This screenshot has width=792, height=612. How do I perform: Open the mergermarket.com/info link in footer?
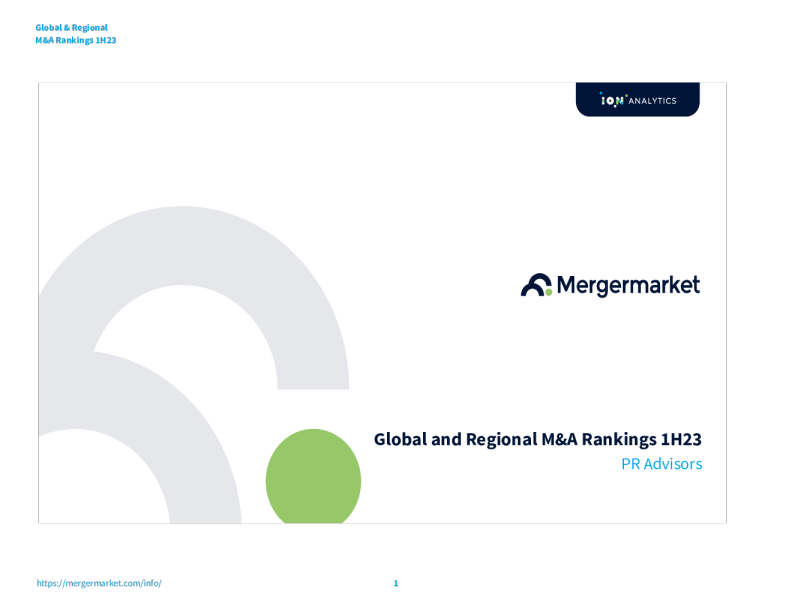(x=98, y=582)
